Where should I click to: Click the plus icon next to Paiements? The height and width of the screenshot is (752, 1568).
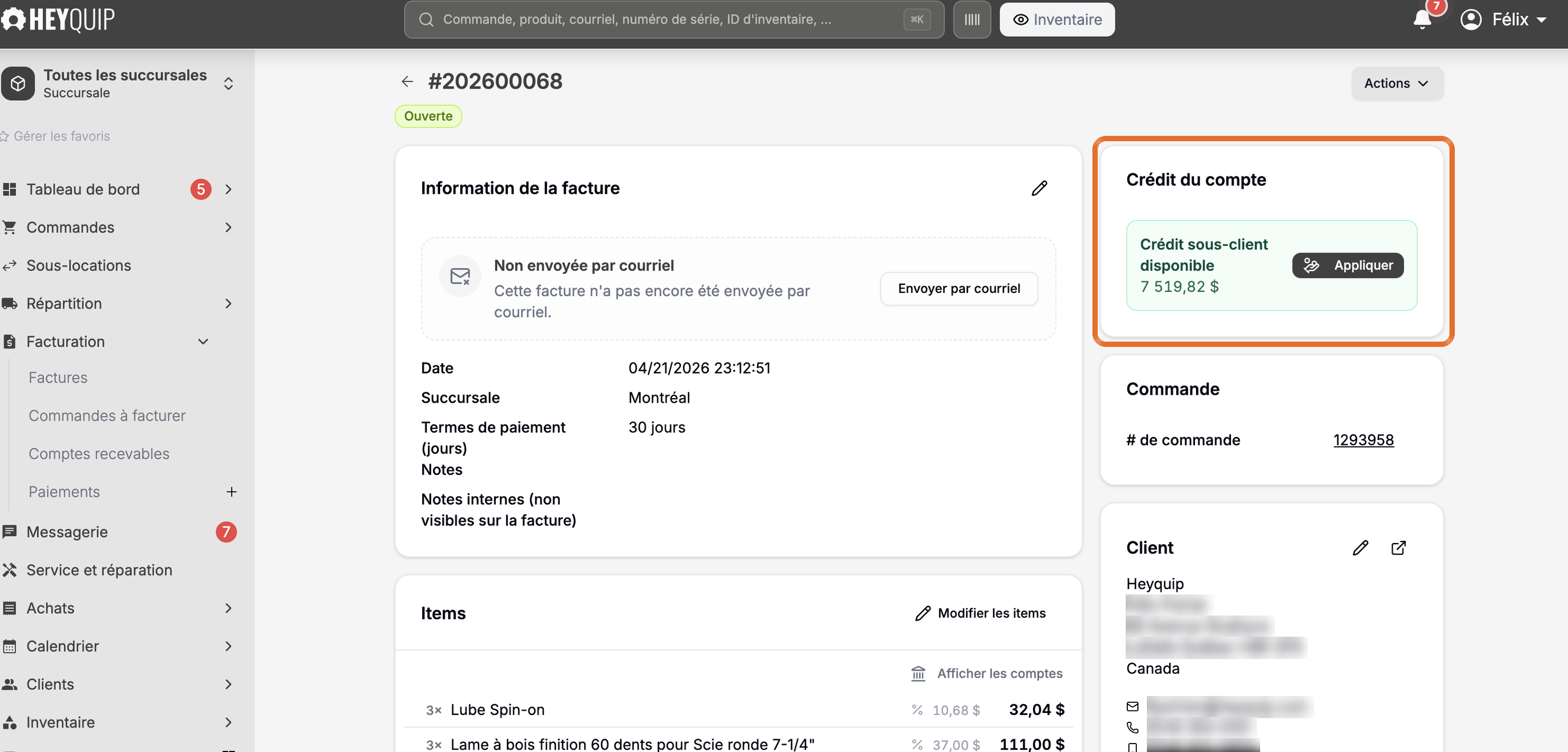231,492
